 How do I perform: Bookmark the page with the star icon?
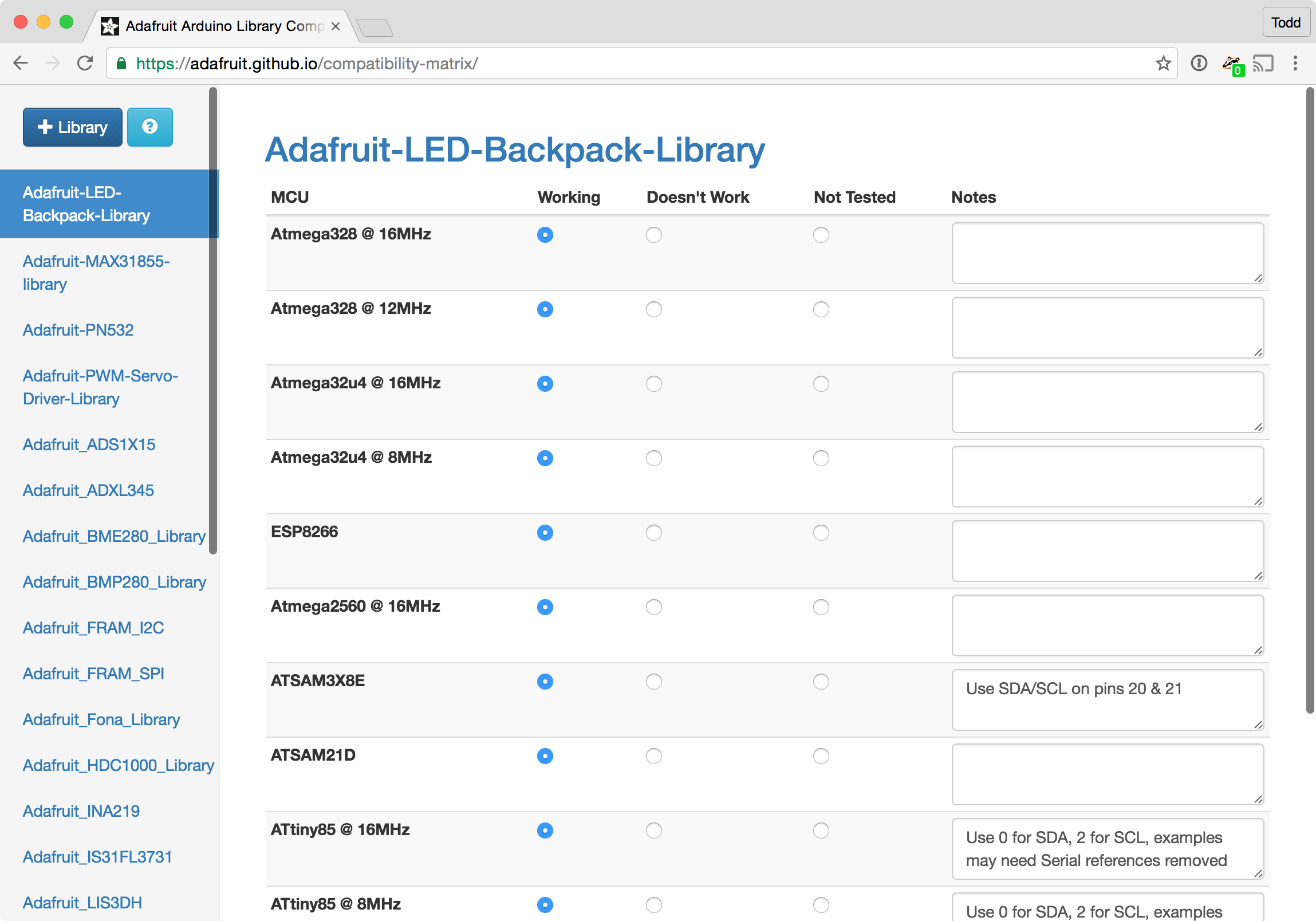tap(1163, 63)
